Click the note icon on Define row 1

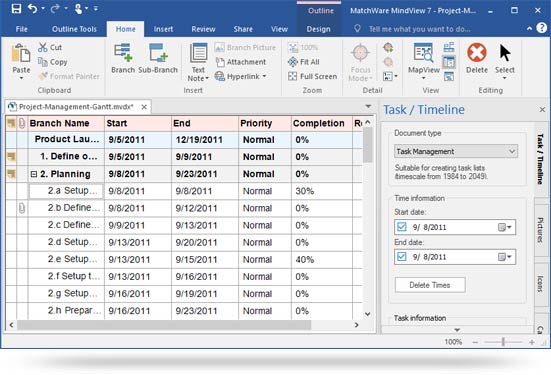point(11,156)
